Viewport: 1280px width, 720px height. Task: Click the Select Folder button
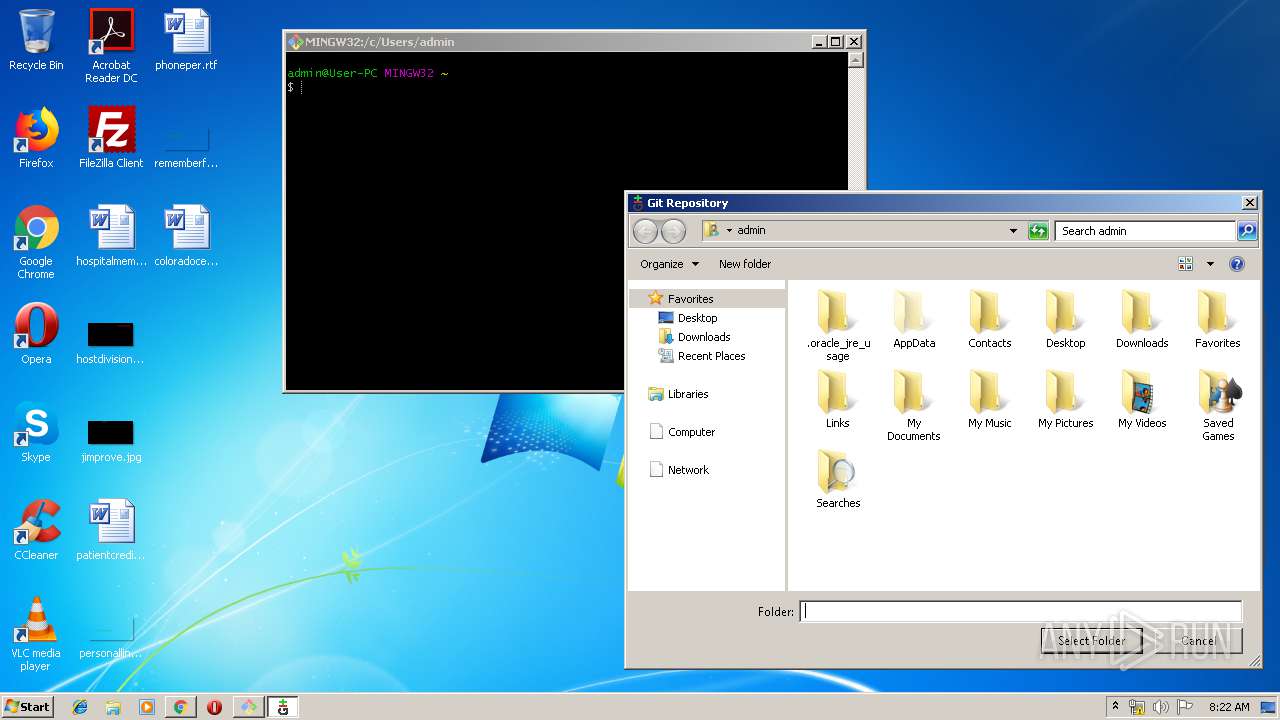1091,641
